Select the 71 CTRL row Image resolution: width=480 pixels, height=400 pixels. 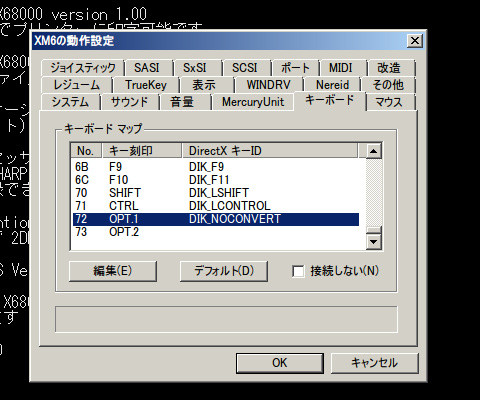pos(216,206)
